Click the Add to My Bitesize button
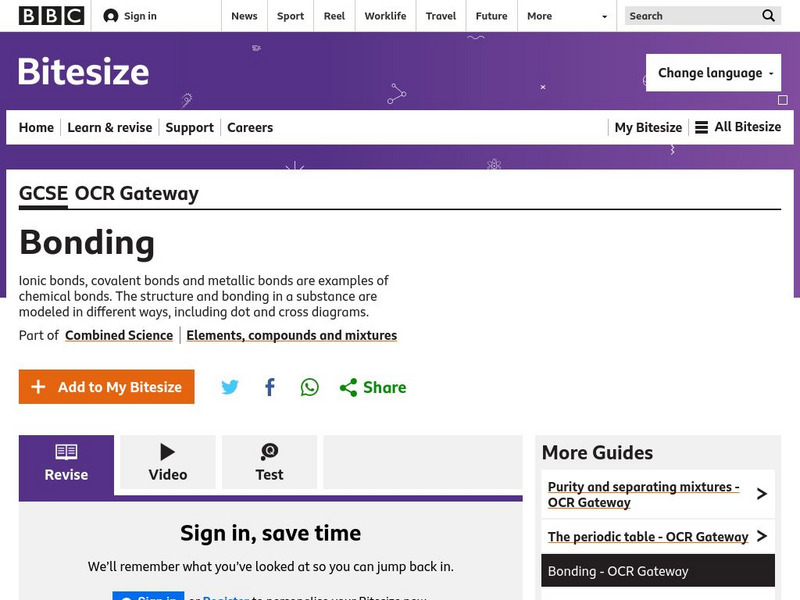The image size is (800, 600). 107,387
